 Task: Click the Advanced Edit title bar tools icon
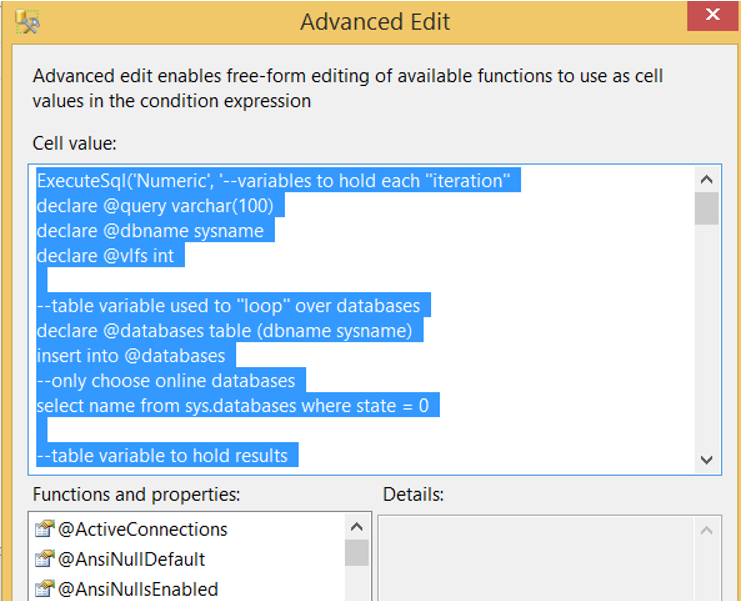coord(27,21)
